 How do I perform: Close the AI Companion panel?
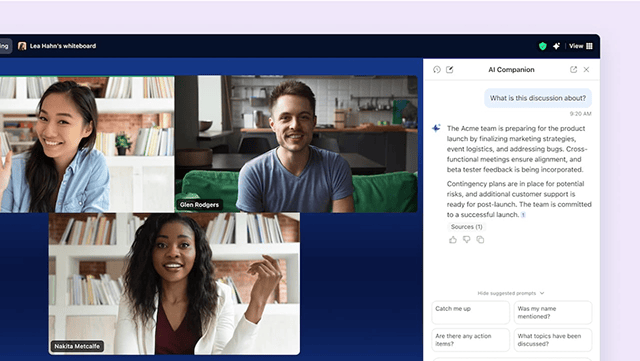pyautogui.click(x=587, y=69)
